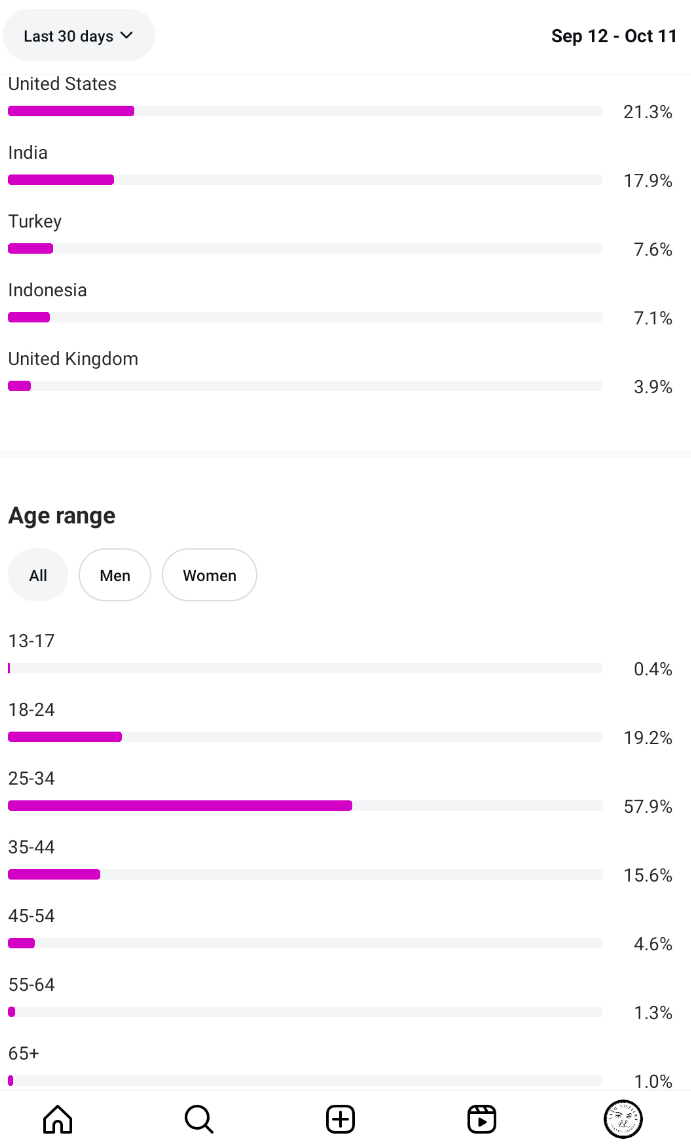This screenshot has width=691, height=1144.
Task: Open the profile avatar icon
Action: (623, 1118)
